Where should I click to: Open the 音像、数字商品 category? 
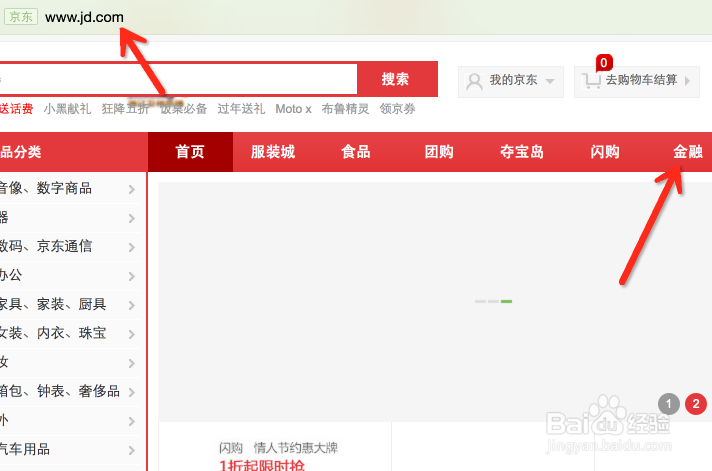(46, 188)
